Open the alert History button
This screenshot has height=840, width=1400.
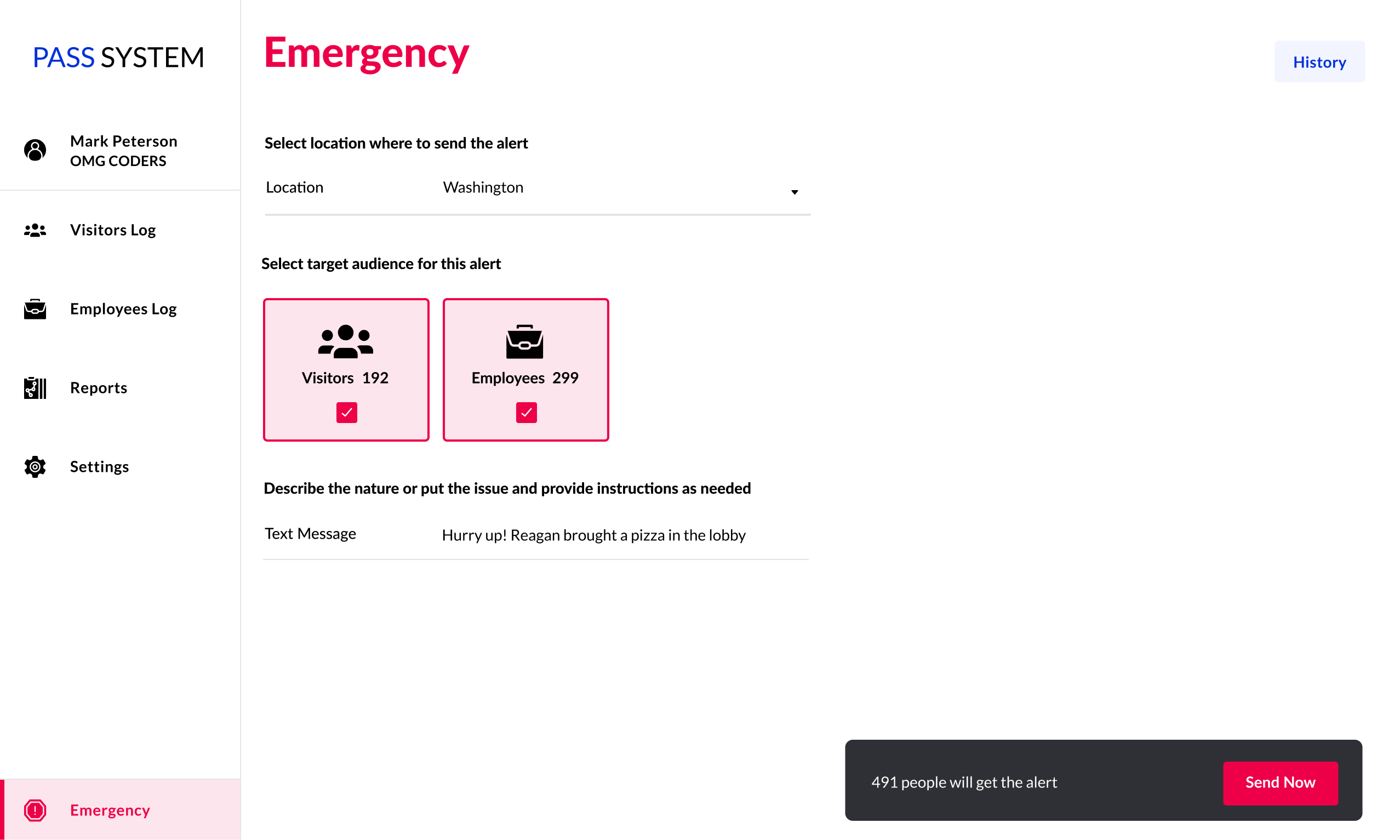click(1319, 62)
